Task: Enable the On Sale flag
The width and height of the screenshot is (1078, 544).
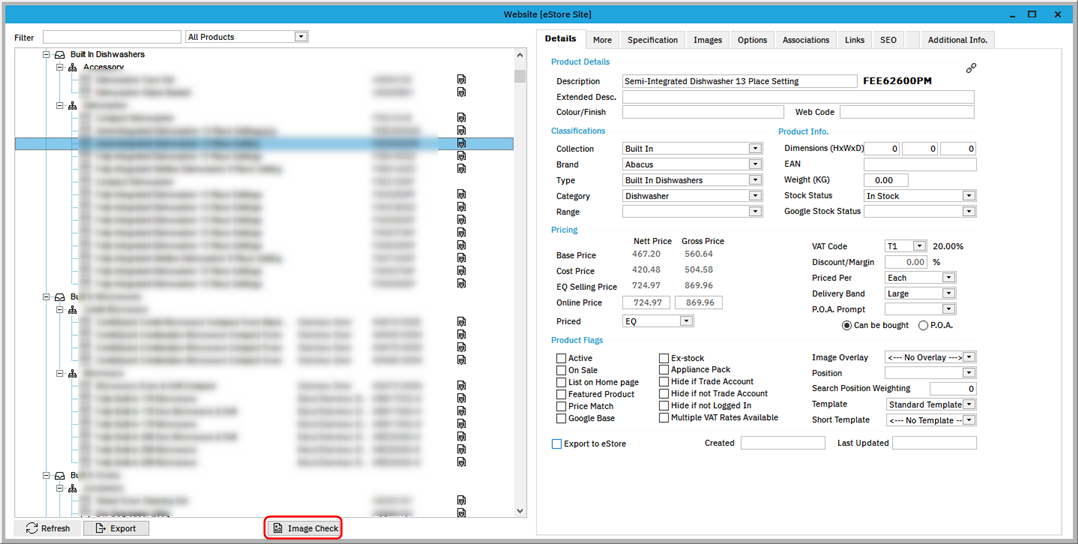Action: pos(561,370)
